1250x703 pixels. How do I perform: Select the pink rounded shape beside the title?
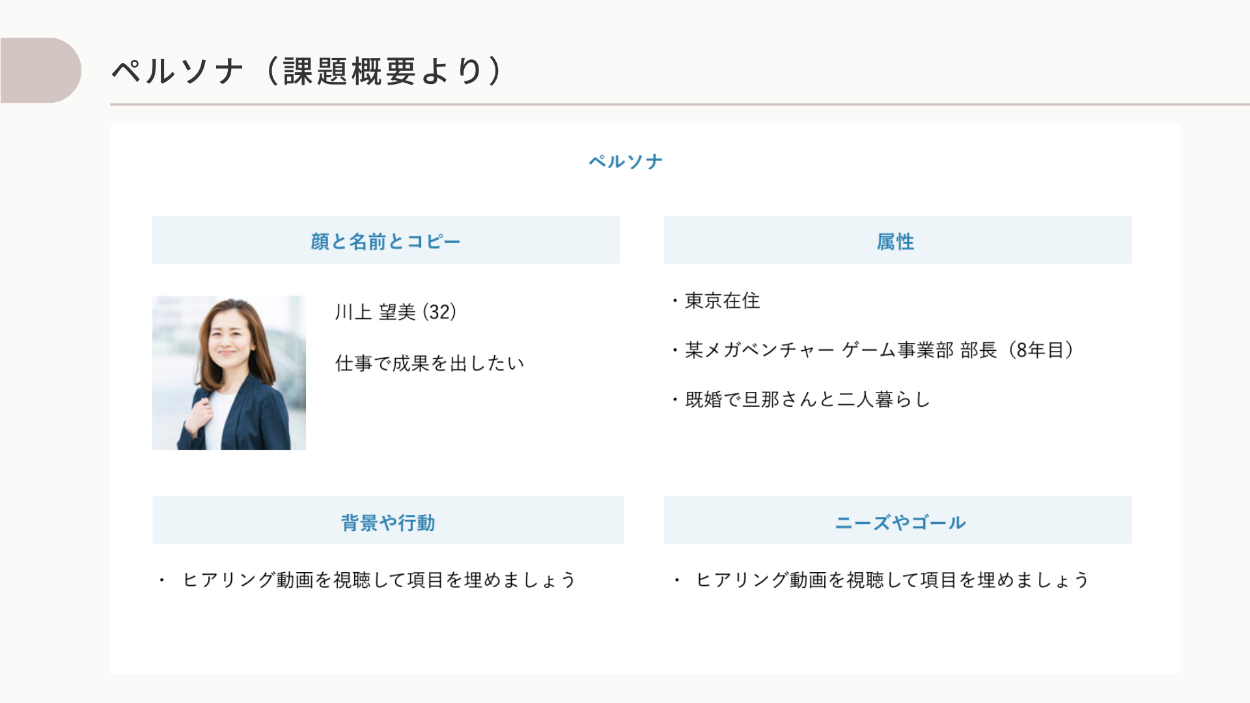(39, 70)
